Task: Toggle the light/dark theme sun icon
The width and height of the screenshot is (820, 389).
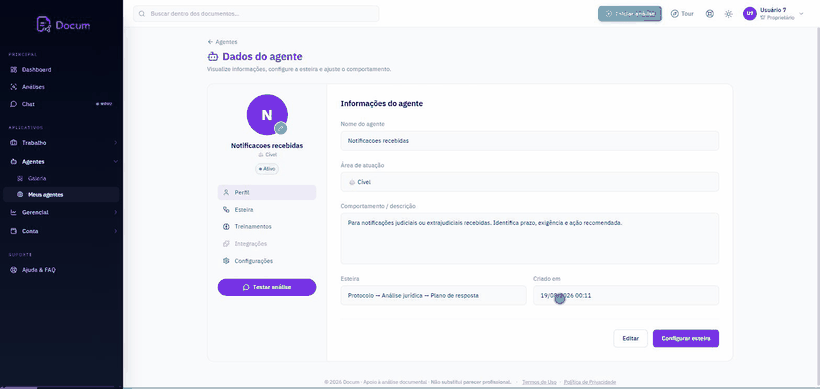Action: click(728, 14)
